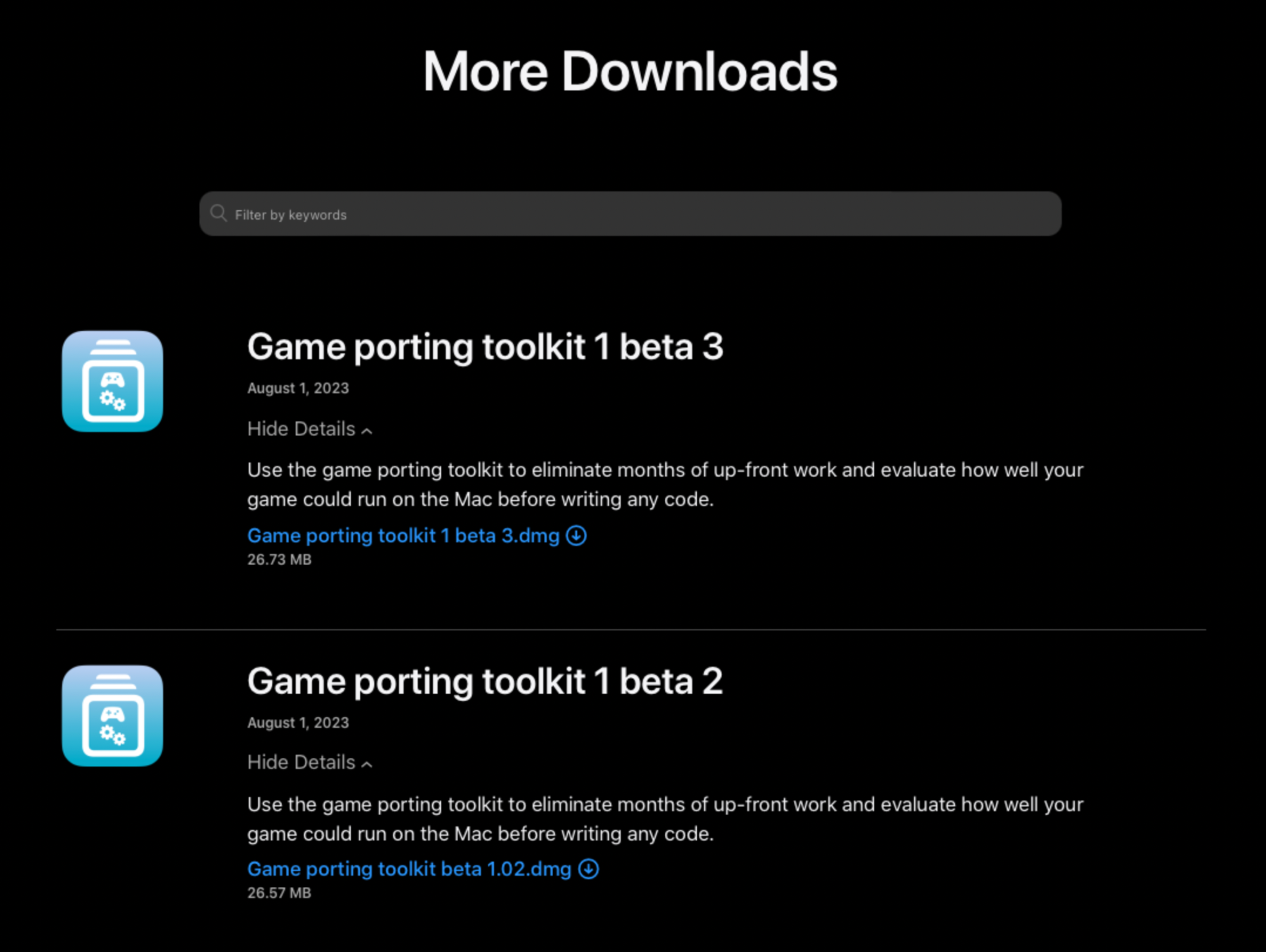This screenshot has height=952, width=1266.
Task: Click the Filter by keywords search field
Action: tap(630, 214)
